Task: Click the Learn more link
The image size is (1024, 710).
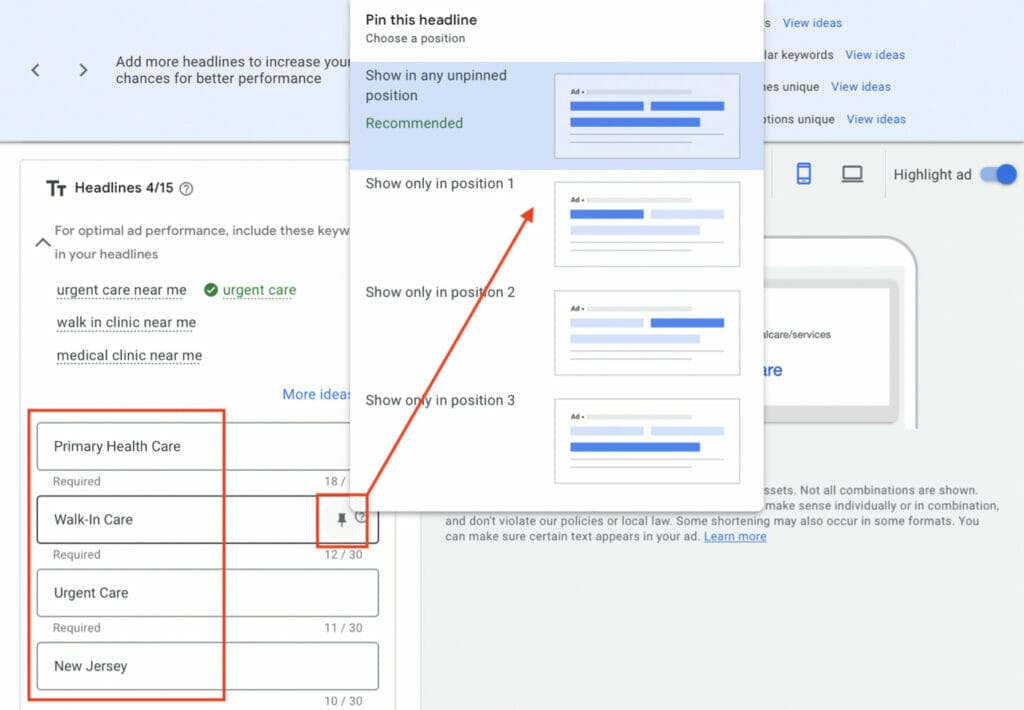Action: 735,537
